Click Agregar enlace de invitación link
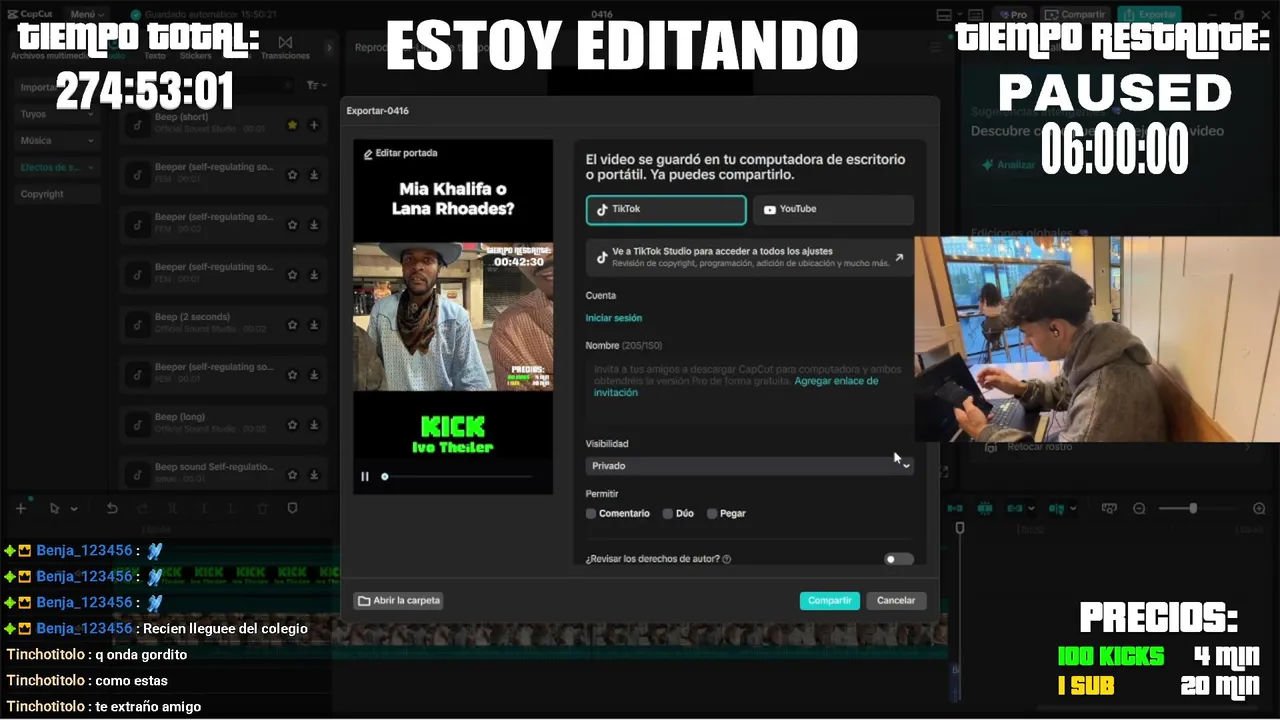The image size is (1280, 720). 736,387
